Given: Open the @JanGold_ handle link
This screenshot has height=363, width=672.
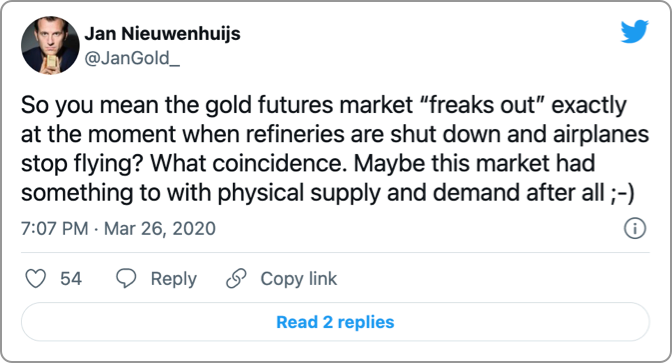Looking at the screenshot, I should point(132,58).
